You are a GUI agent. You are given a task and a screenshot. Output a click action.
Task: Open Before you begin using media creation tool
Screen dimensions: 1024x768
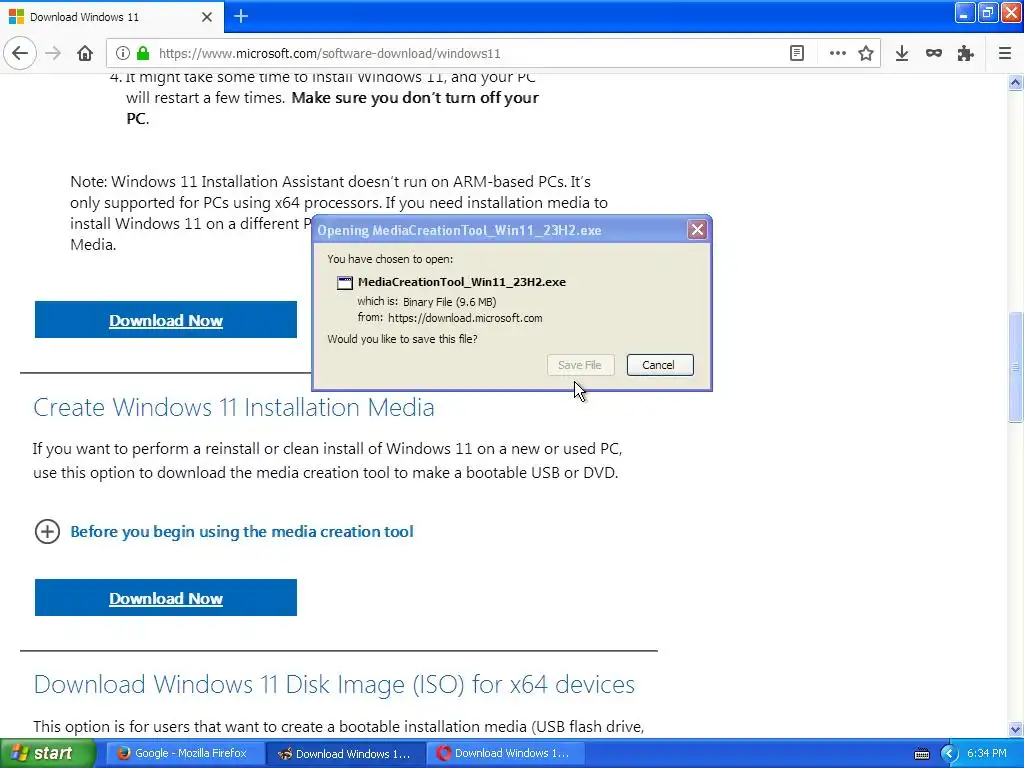pyautogui.click(x=242, y=532)
